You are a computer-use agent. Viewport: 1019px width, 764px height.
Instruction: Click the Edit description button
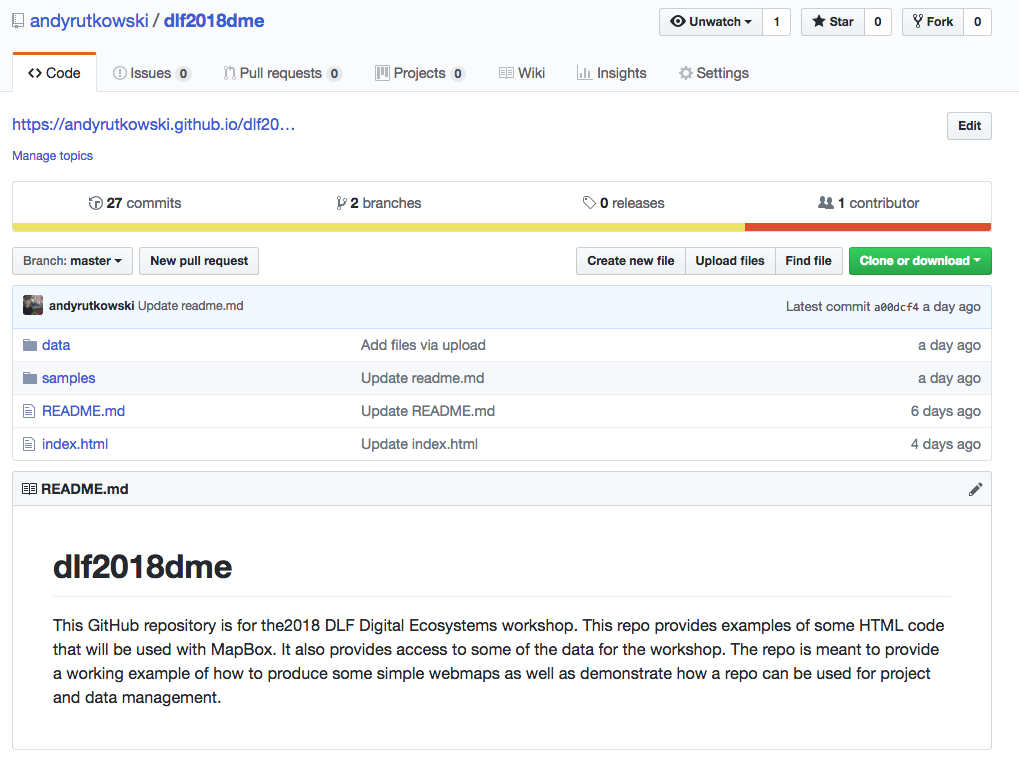pyautogui.click(x=969, y=126)
